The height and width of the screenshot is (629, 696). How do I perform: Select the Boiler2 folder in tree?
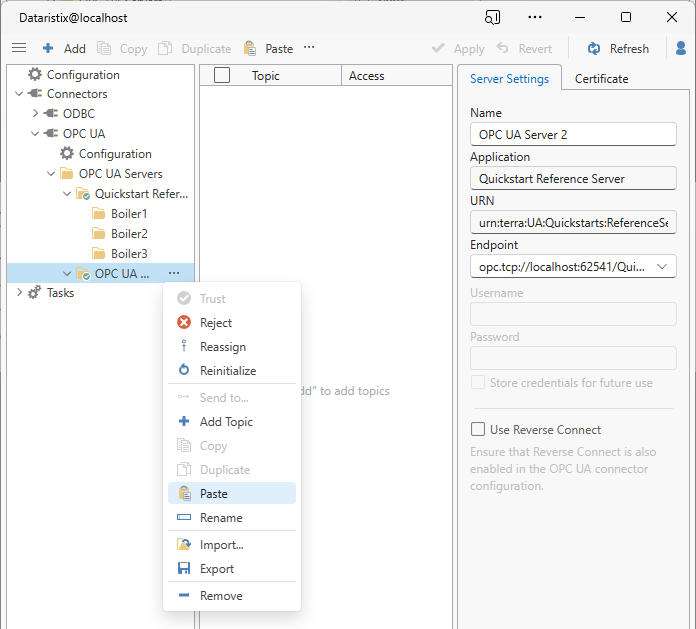pos(128,234)
